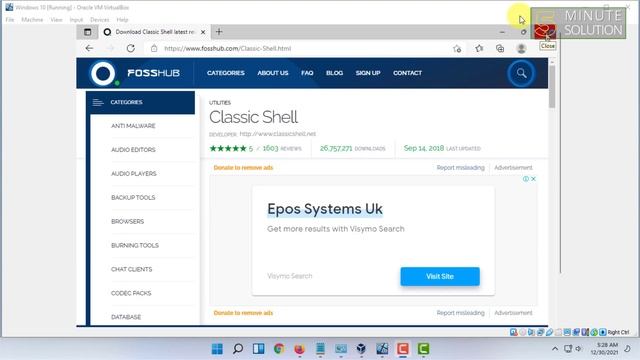Screen dimensions: 640x360
Task: Select Codec Packs category
Action: click(131, 293)
